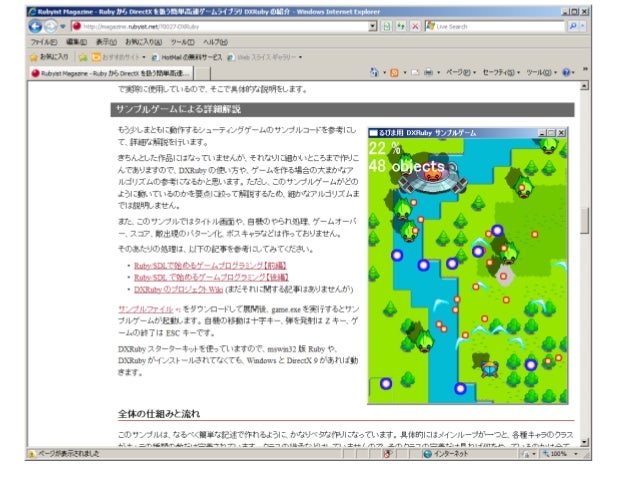Open the セーフティ(S) command bar menu

501,72
